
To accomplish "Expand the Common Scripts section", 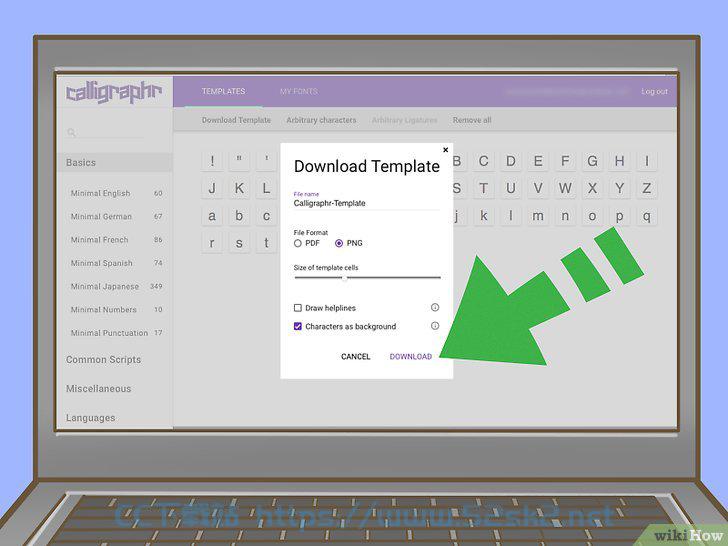I will (103, 360).
